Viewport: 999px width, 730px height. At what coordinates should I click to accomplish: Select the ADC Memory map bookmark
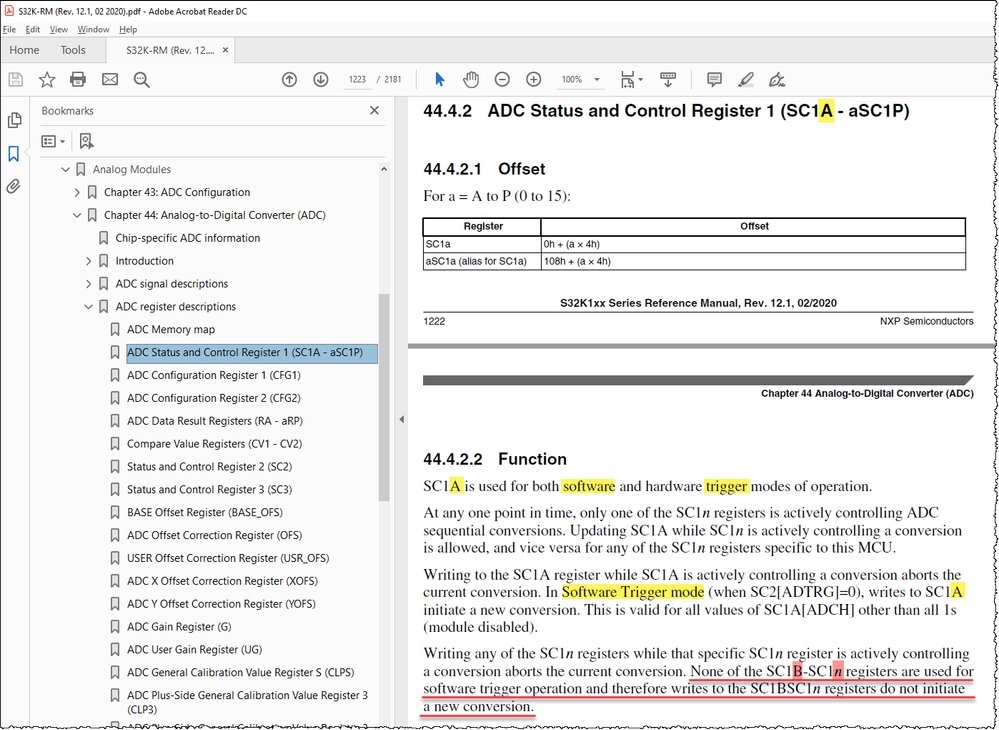pos(173,329)
